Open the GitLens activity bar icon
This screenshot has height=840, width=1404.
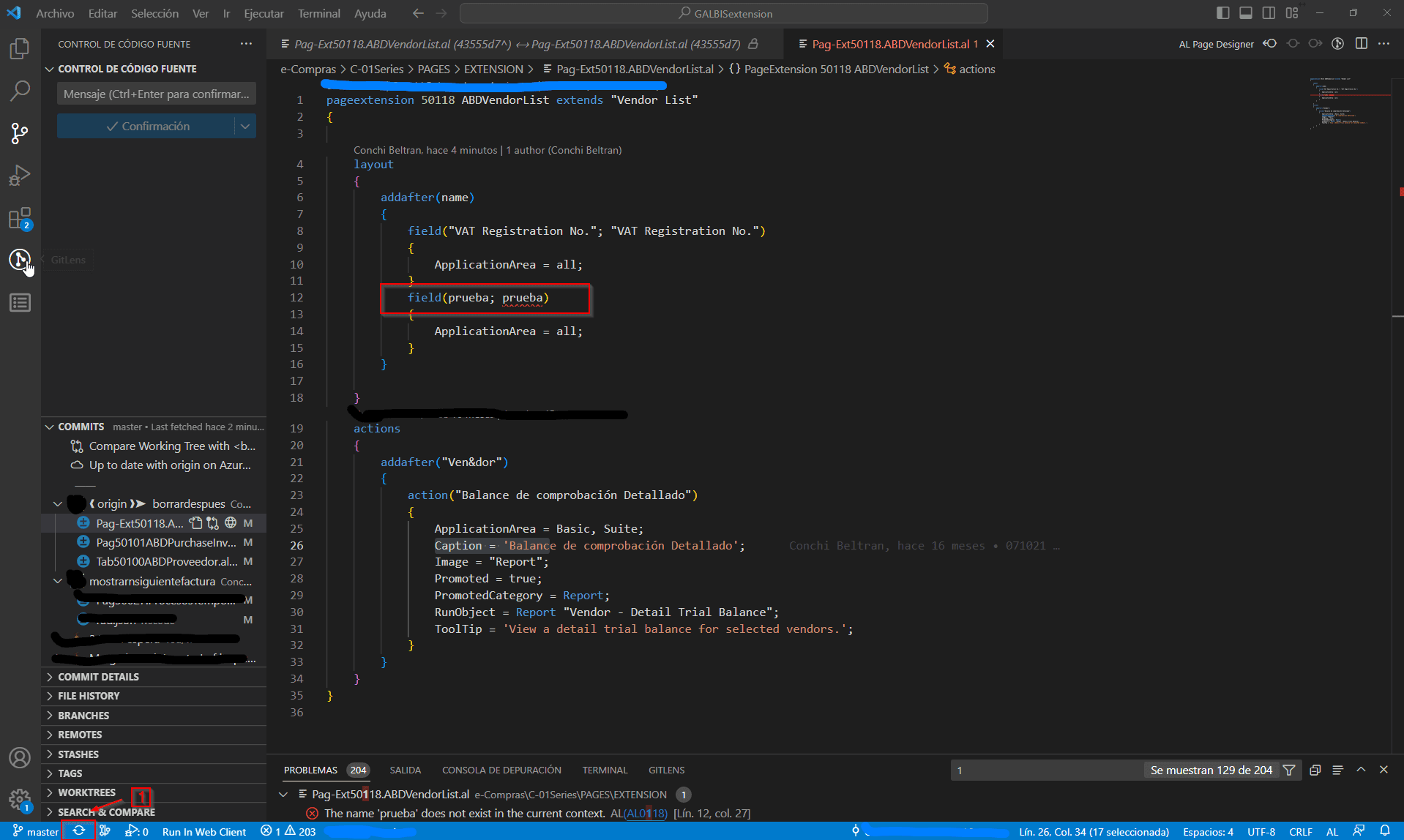[20, 260]
